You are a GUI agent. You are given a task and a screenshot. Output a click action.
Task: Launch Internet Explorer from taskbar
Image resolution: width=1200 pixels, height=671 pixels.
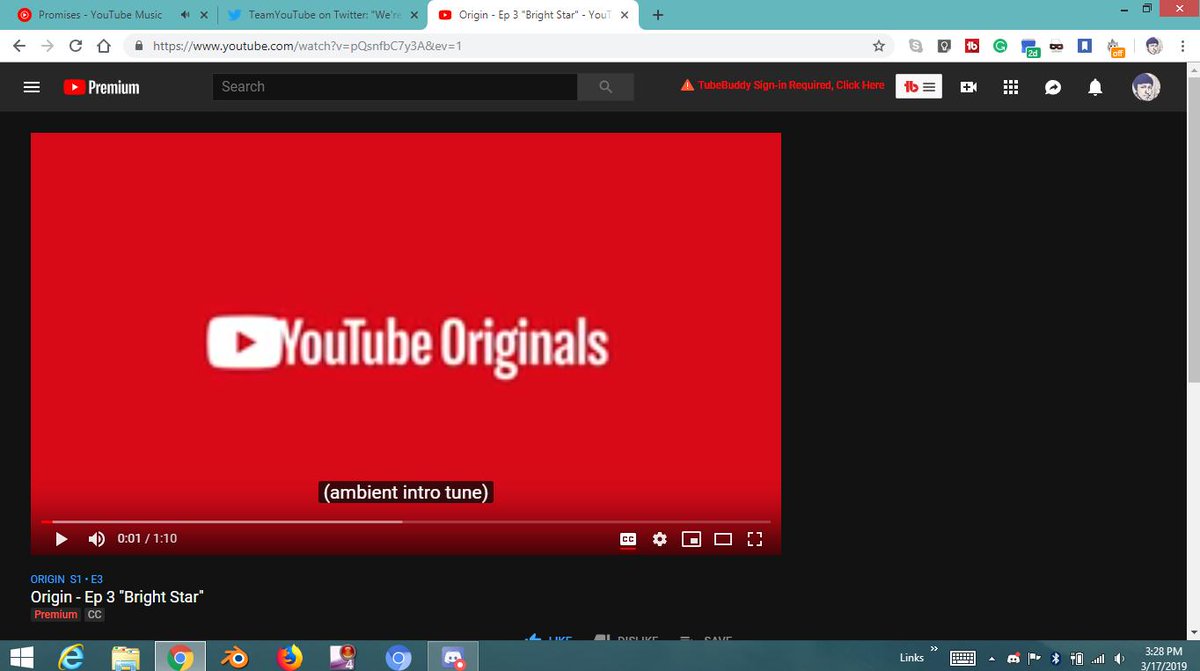pyautogui.click(x=72, y=657)
